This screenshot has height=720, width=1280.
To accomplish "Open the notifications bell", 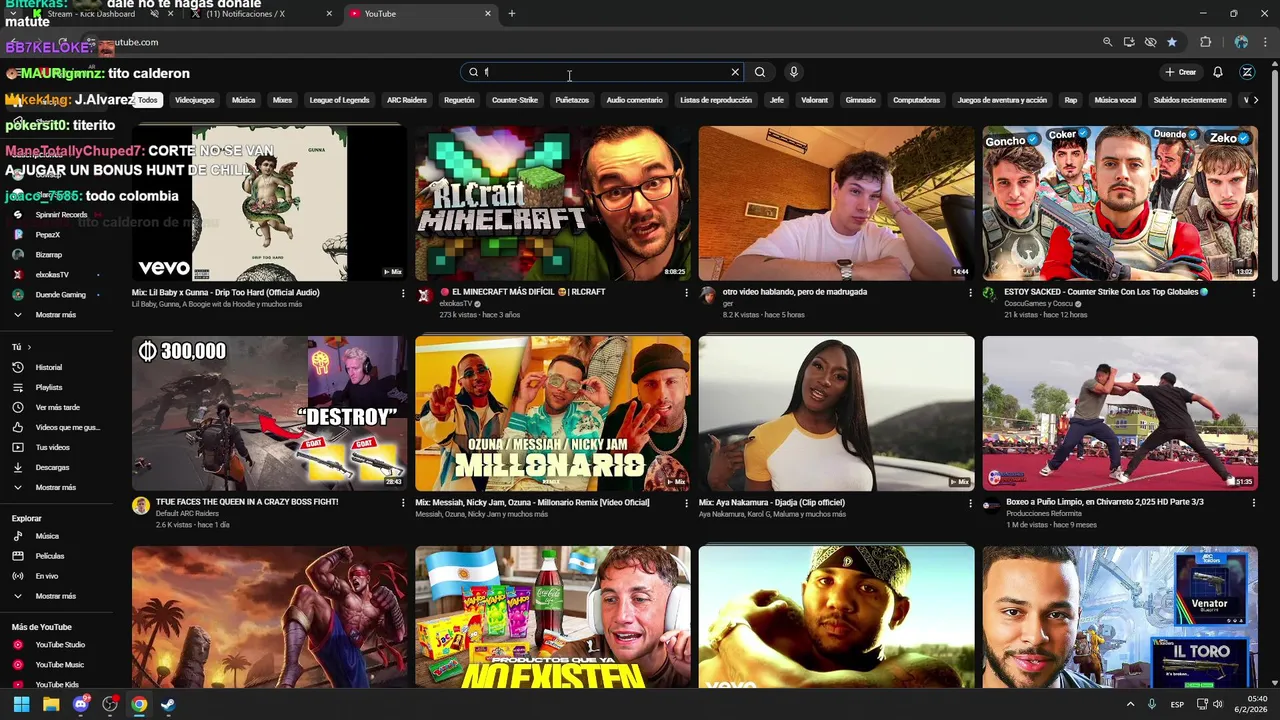I will tap(1218, 72).
